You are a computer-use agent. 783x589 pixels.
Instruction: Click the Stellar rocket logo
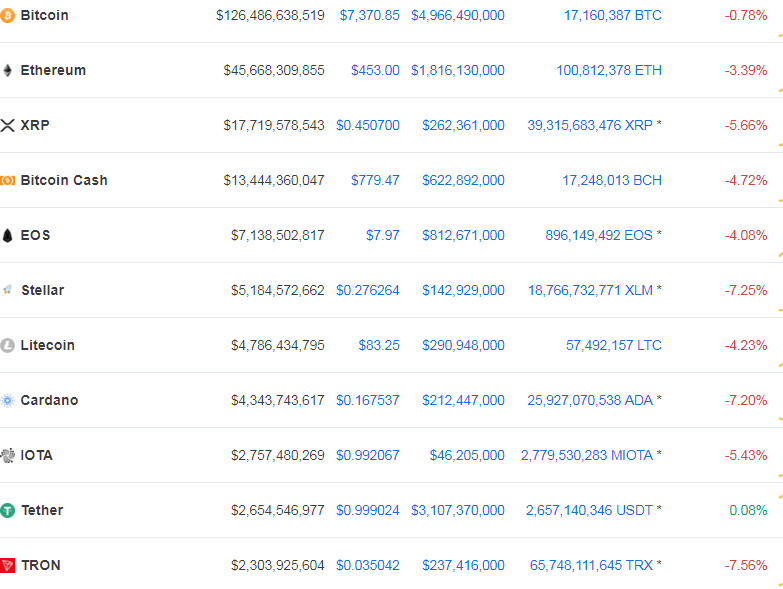[7, 290]
